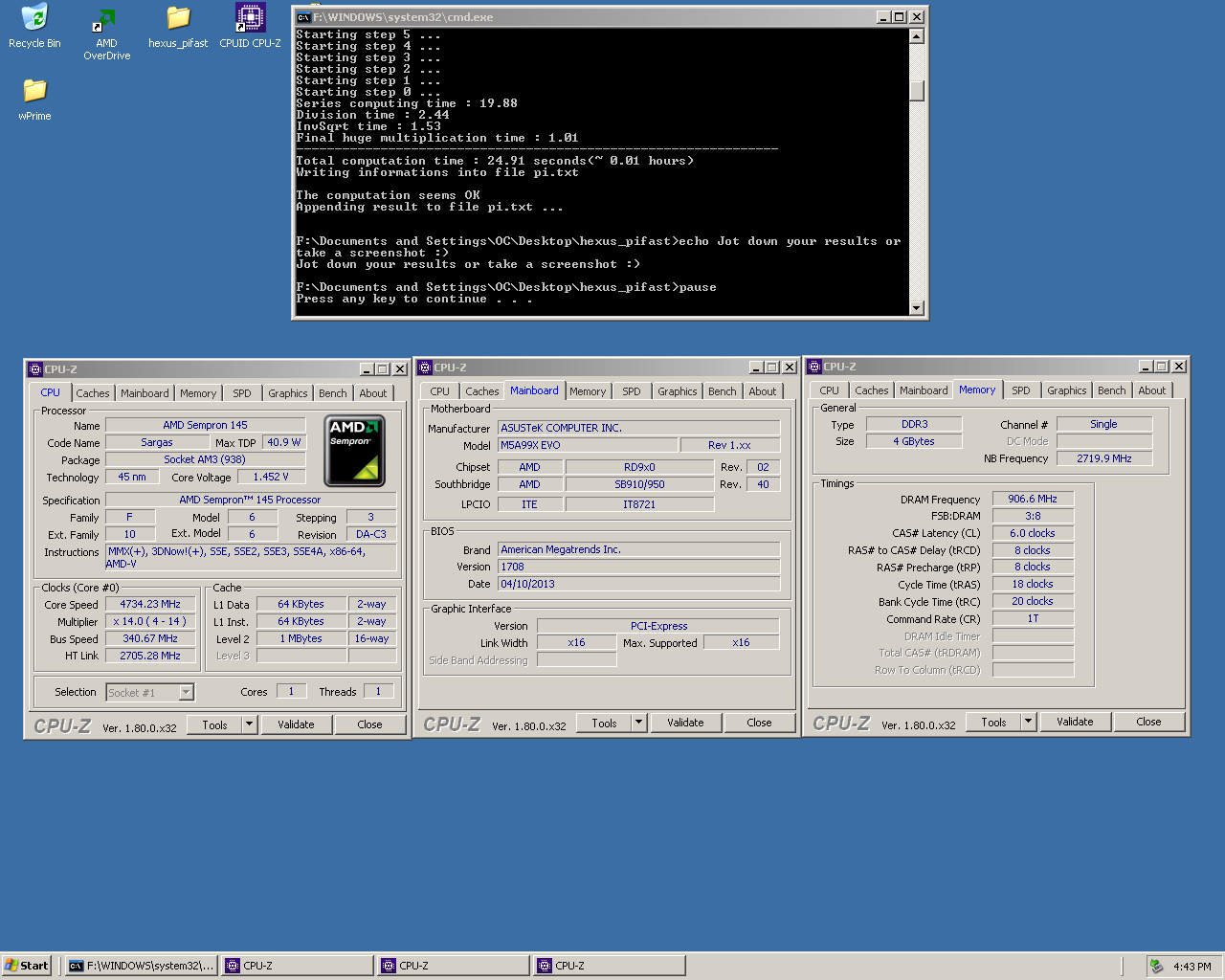The width and height of the screenshot is (1225, 980).
Task: Expand Tools dropdown arrow in right CPU-Z
Action: tap(1029, 722)
